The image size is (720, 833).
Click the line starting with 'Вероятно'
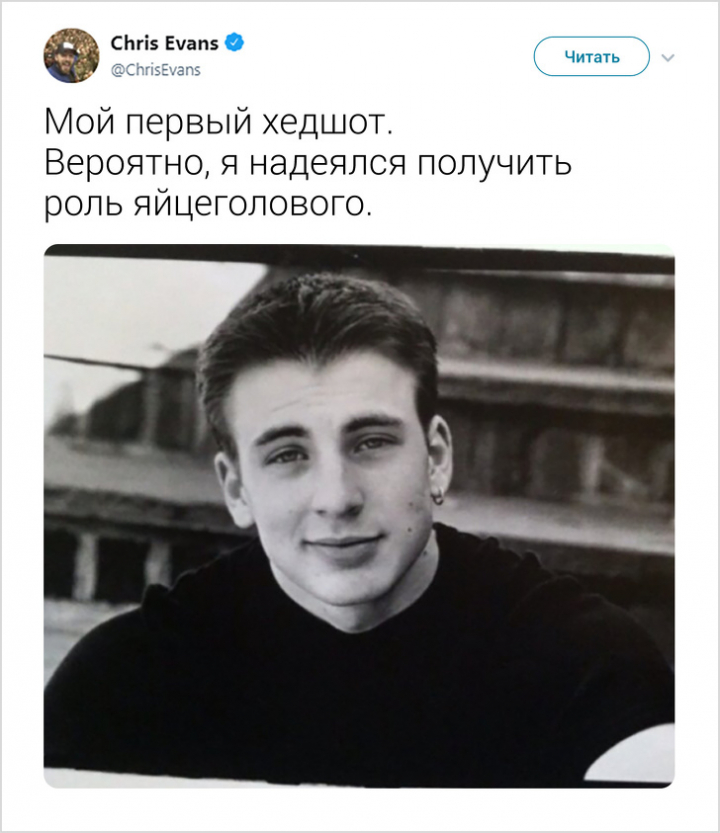point(308,163)
